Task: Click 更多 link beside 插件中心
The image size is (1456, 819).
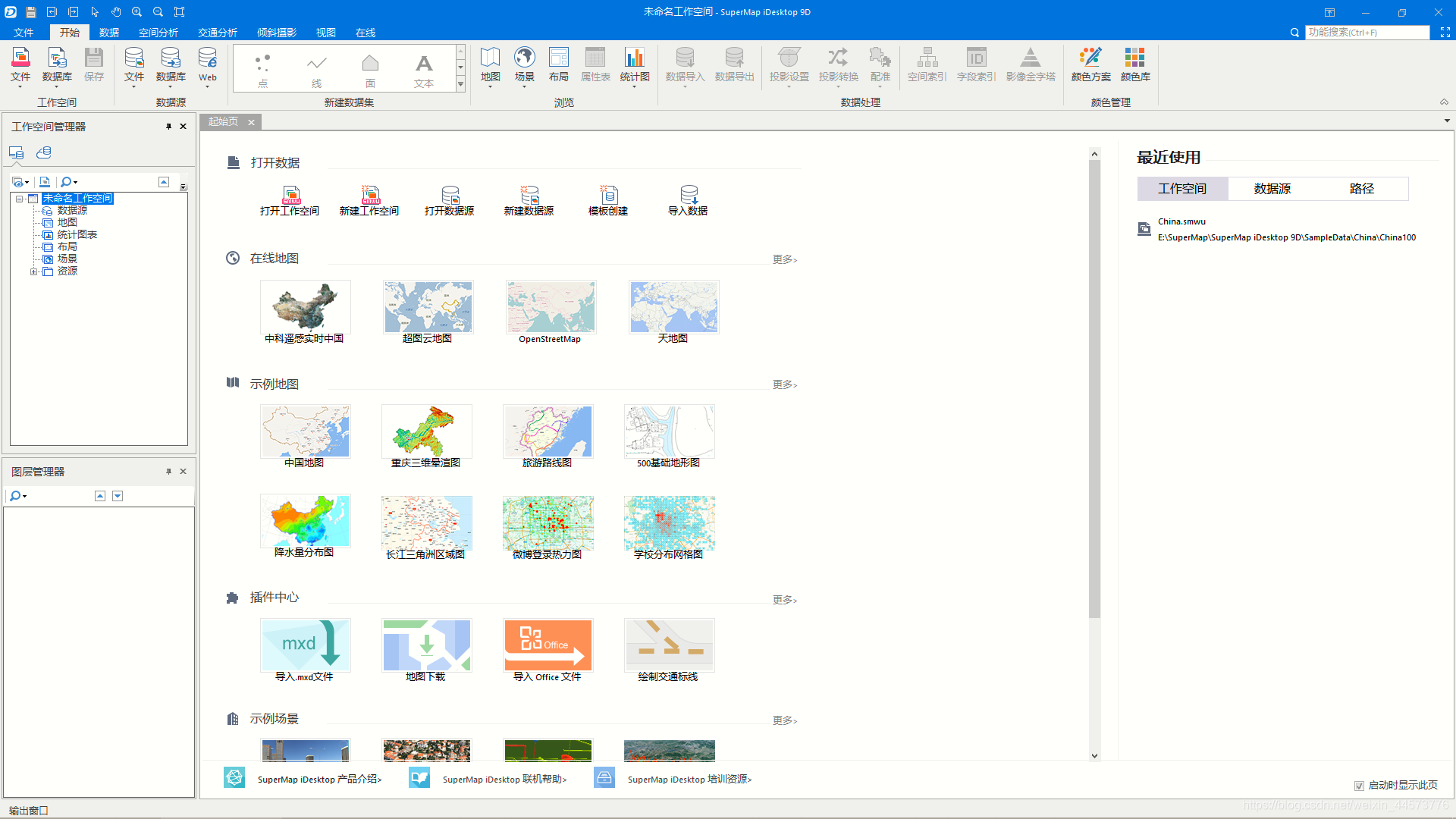Action: (x=785, y=600)
